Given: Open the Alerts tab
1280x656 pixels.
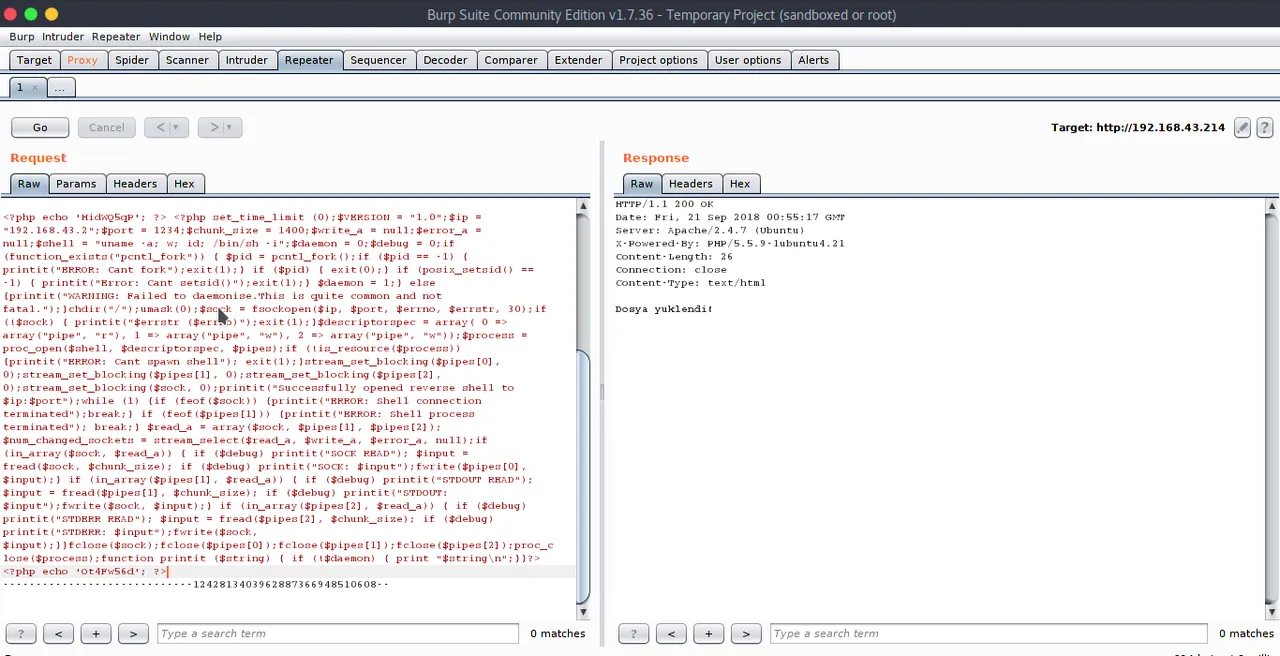Looking at the screenshot, I should coord(813,60).
